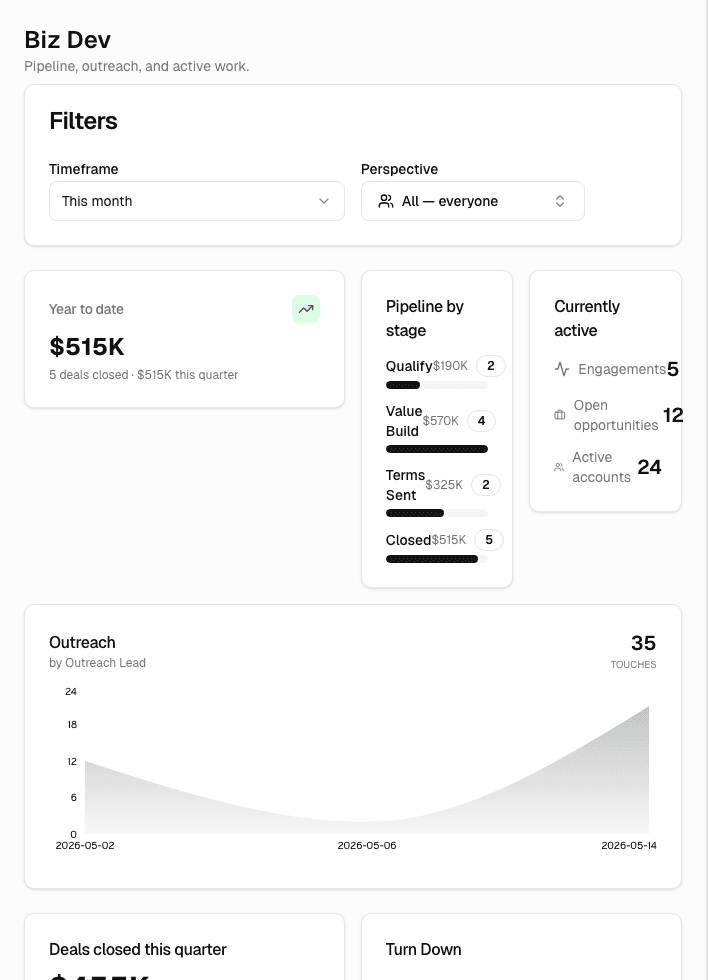This screenshot has width=708, height=980.
Task: Click the Open opportunities briefcase icon
Action: coord(560,415)
